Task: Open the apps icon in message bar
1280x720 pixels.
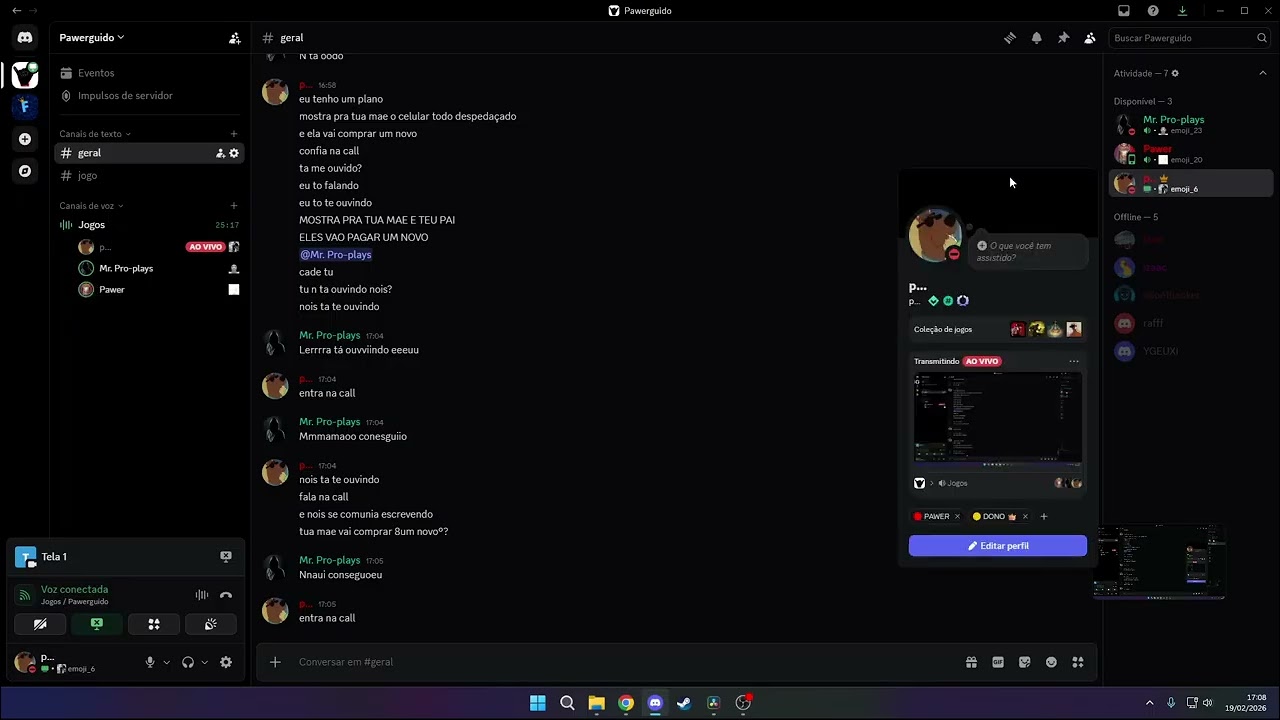Action: 1078,662
